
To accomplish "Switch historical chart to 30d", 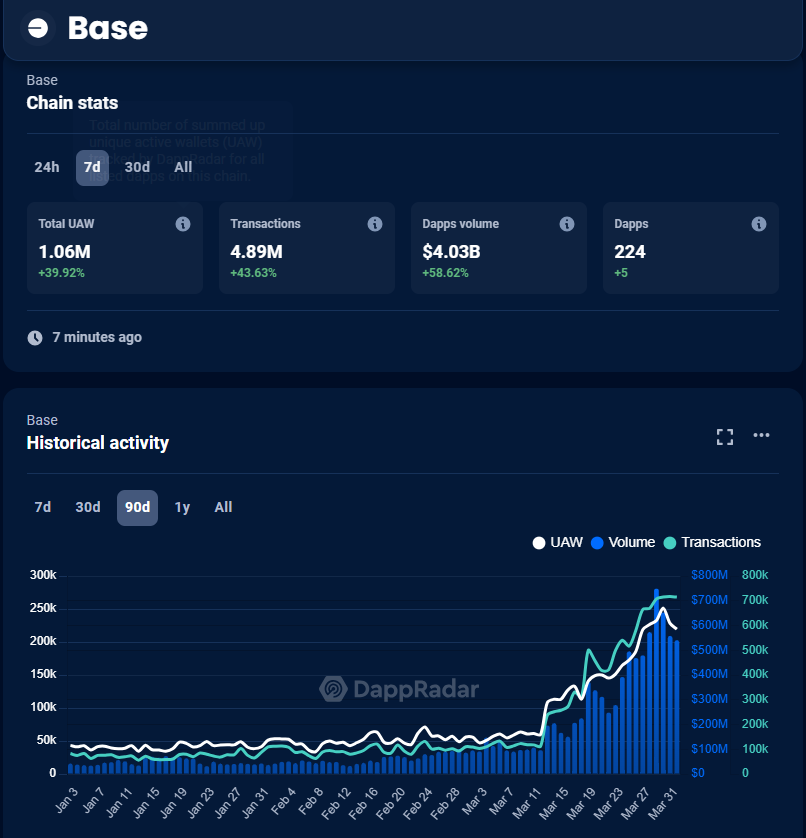I will click(x=88, y=507).
